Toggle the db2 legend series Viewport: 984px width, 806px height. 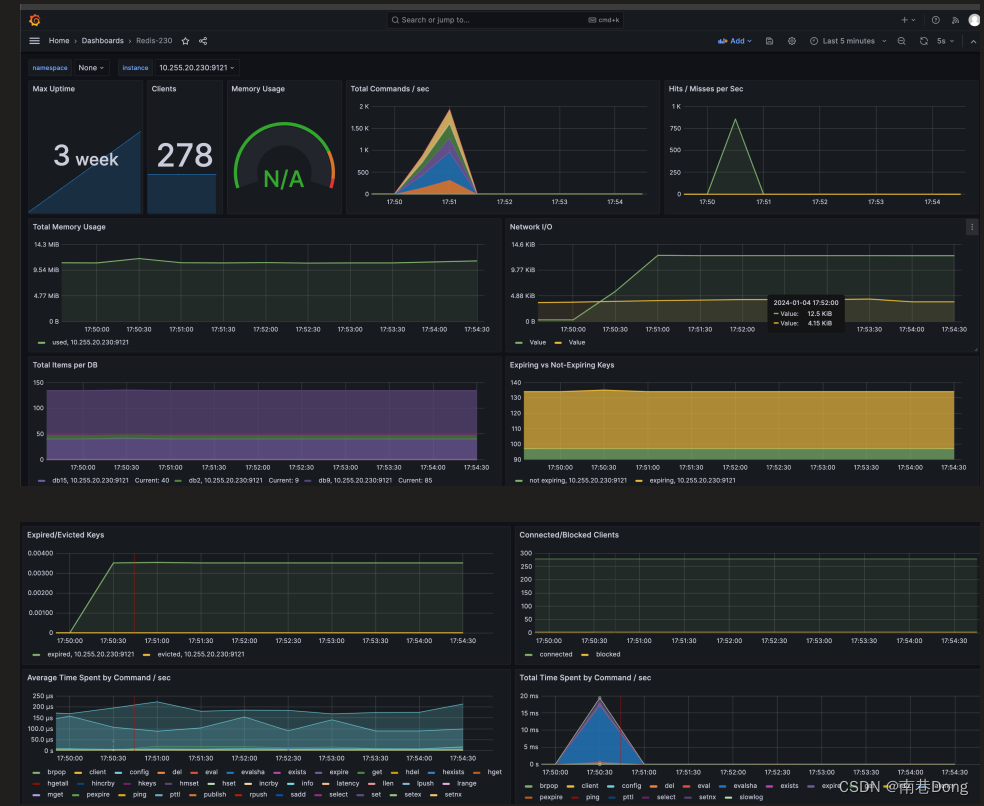pos(225,481)
